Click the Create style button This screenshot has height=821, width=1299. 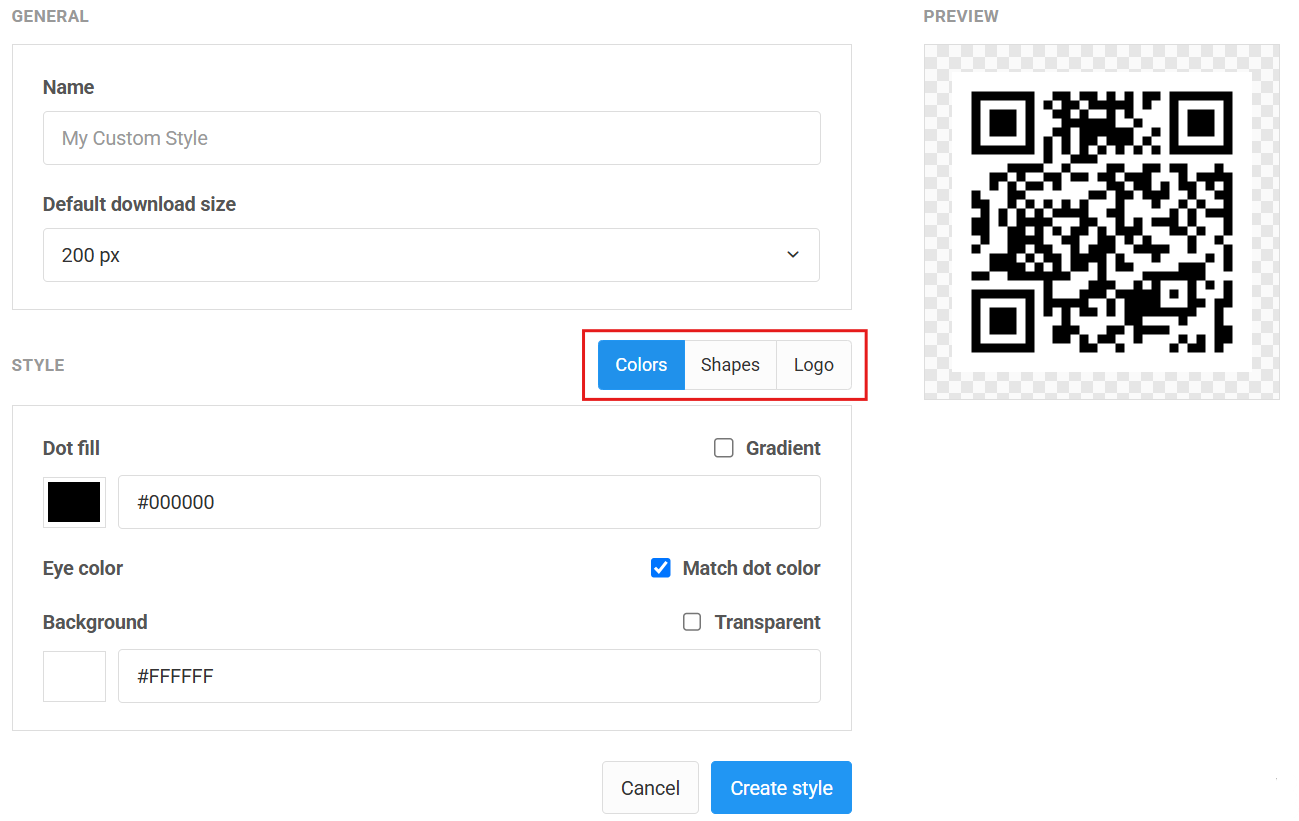(x=781, y=788)
